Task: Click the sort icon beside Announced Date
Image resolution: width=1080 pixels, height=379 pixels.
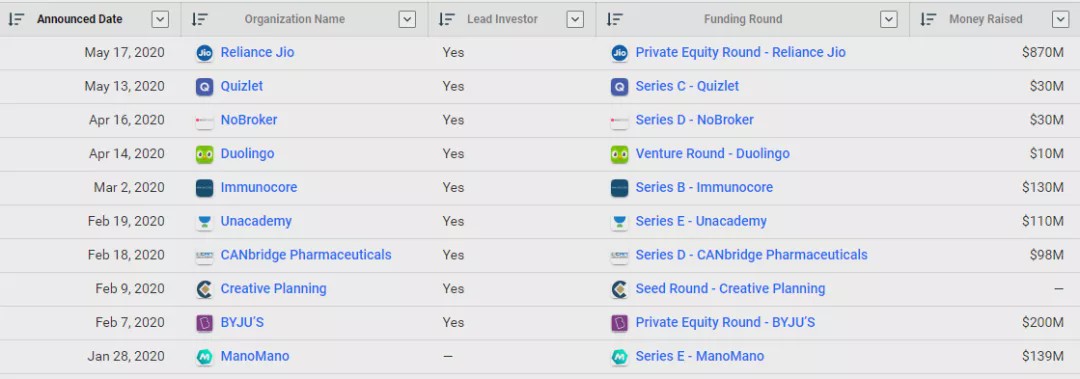Action: tap(16, 19)
